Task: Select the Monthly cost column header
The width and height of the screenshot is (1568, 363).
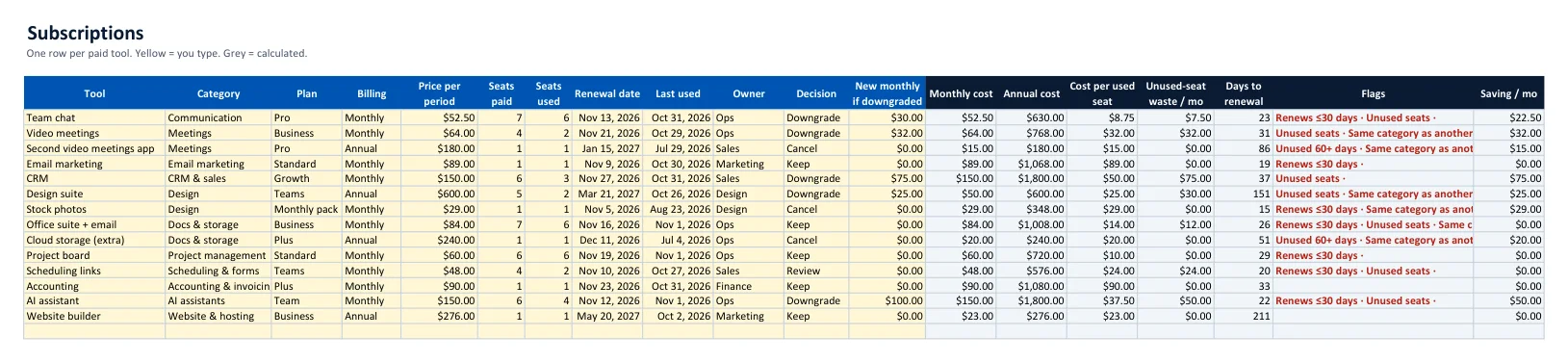Action: [961, 93]
